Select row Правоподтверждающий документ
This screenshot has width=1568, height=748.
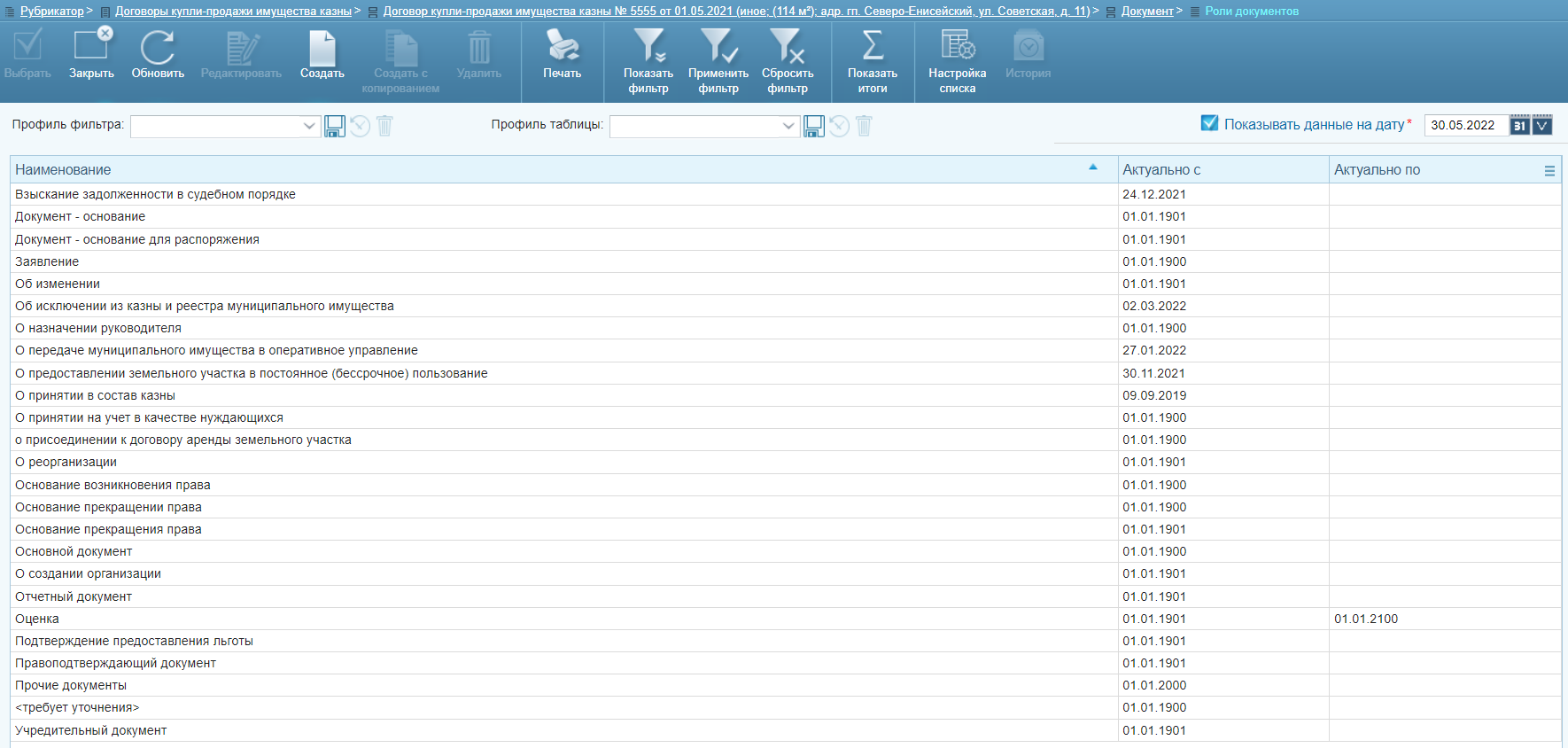pyautogui.click(x=785, y=663)
